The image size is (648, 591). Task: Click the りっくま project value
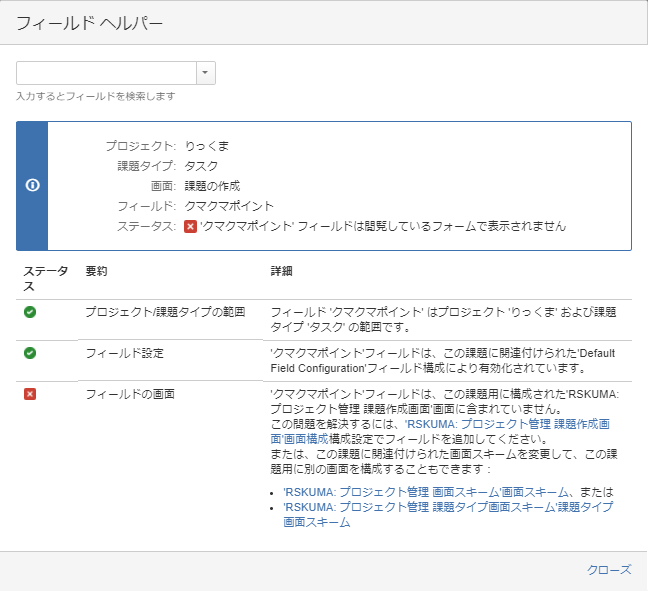point(207,146)
